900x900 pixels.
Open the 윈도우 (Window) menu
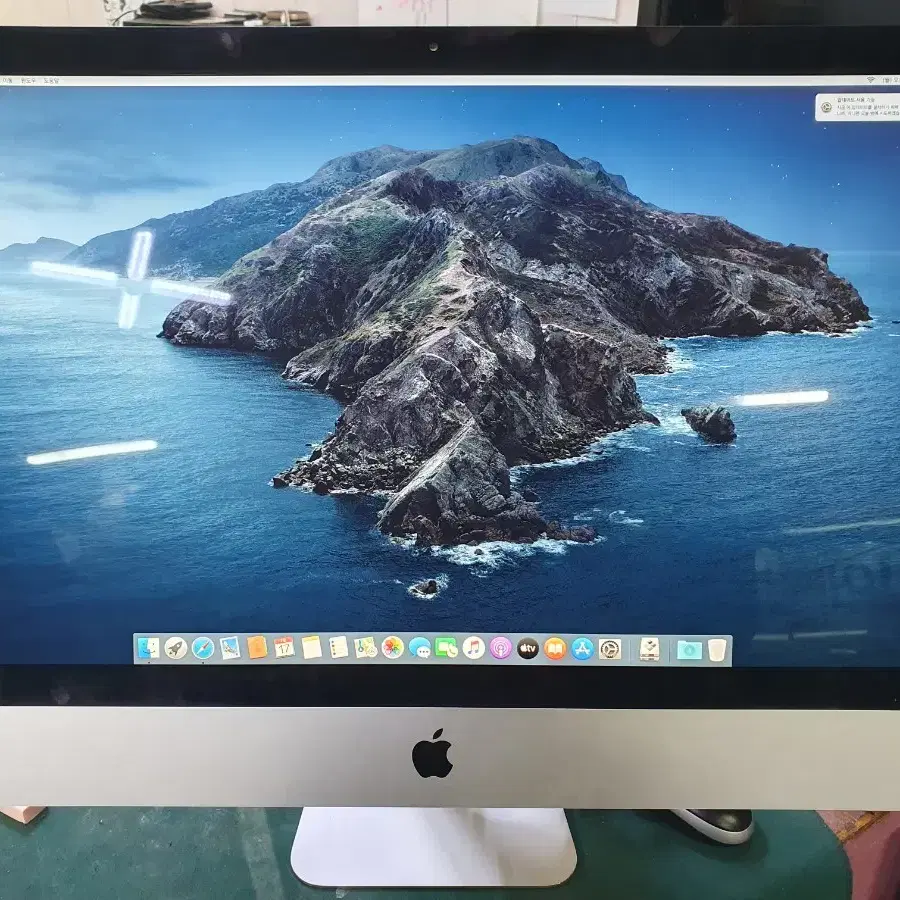tap(28, 80)
